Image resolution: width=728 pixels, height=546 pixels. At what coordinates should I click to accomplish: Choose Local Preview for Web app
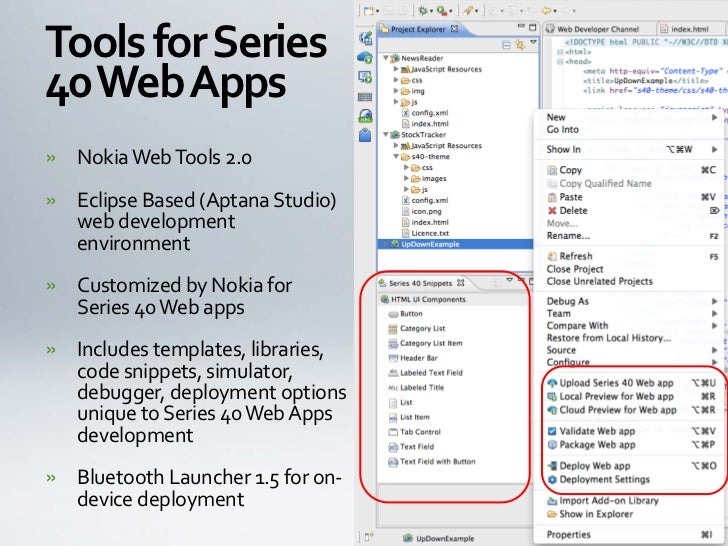coord(631,396)
